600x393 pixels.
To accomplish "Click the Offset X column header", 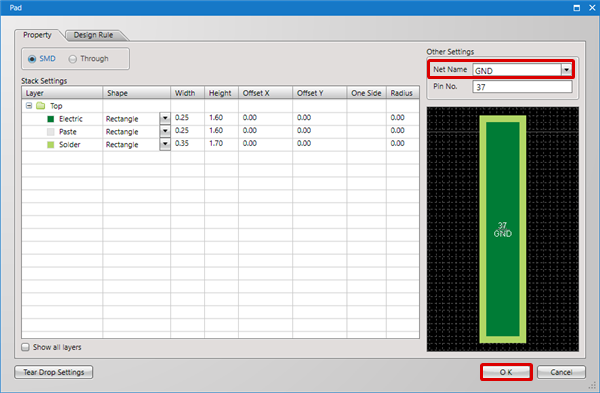I will [x=266, y=93].
